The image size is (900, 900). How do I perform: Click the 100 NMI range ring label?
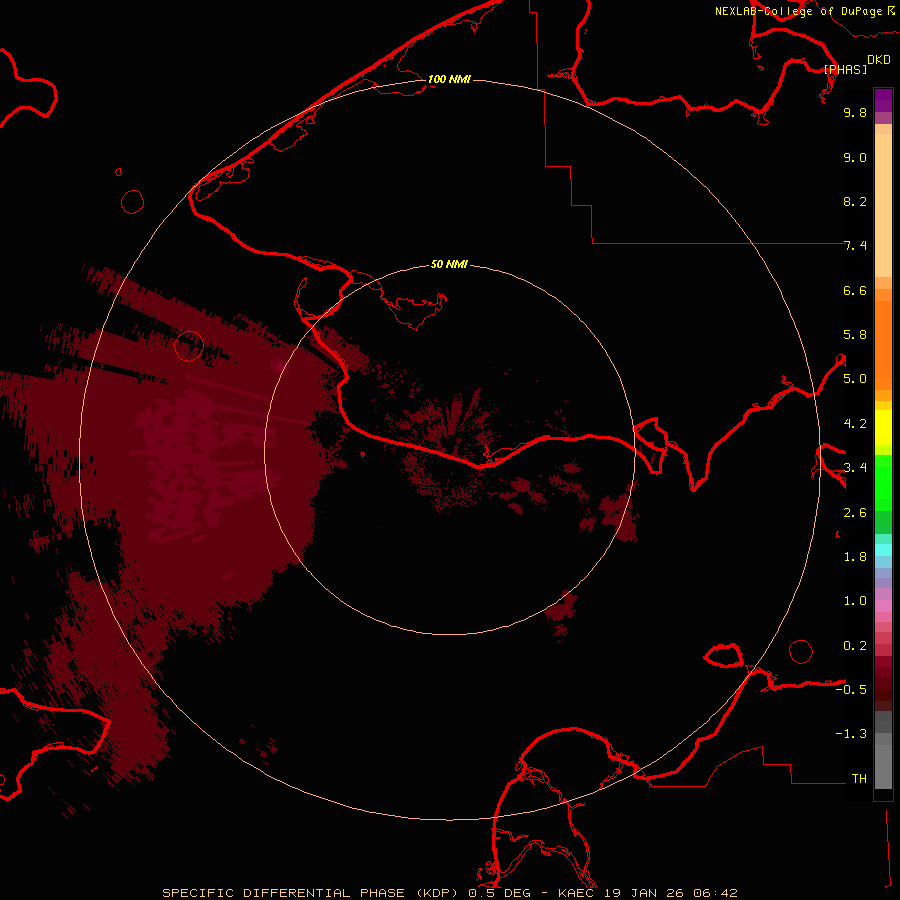click(449, 79)
